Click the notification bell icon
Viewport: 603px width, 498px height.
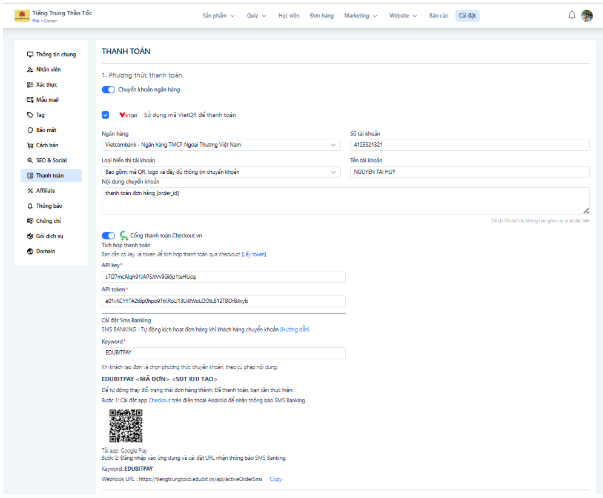click(x=572, y=15)
